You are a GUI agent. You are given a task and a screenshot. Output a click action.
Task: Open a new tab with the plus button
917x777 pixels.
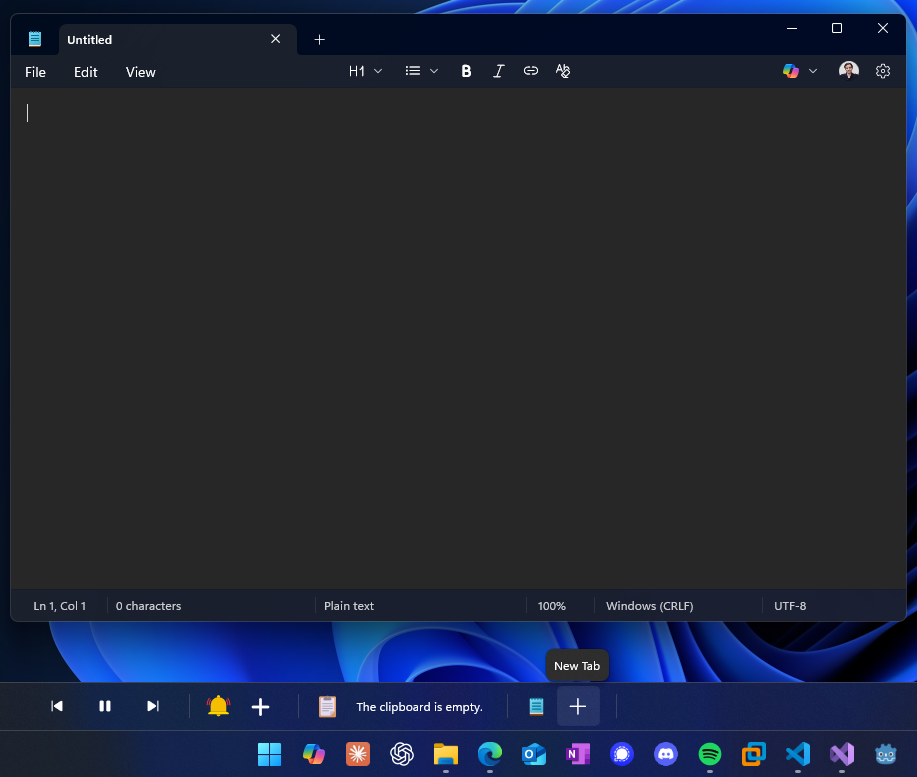click(320, 39)
